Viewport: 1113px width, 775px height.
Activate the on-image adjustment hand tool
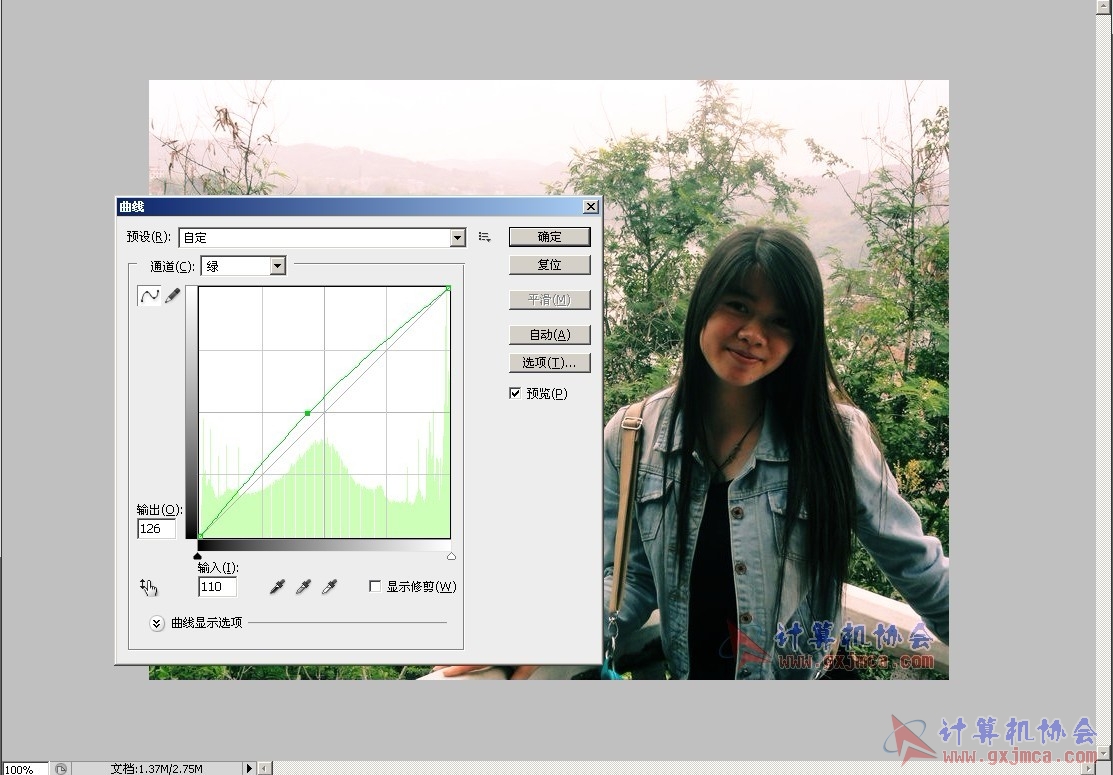[x=148, y=587]
